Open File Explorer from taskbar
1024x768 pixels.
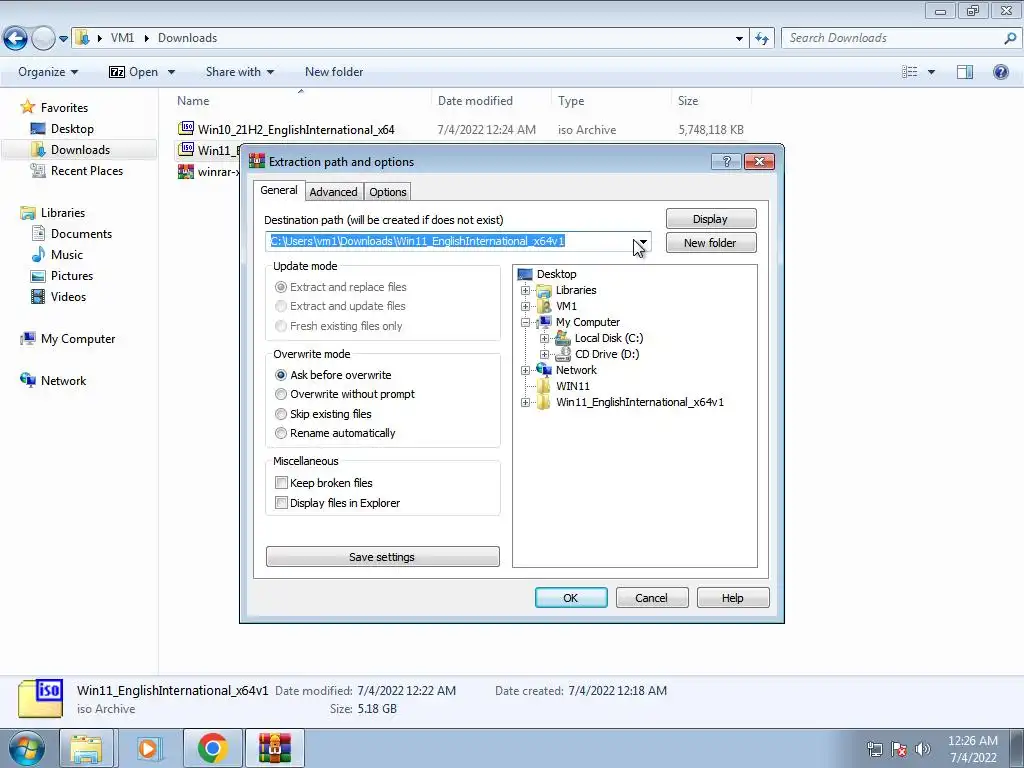pyautogui.click(x=86, y=748)
